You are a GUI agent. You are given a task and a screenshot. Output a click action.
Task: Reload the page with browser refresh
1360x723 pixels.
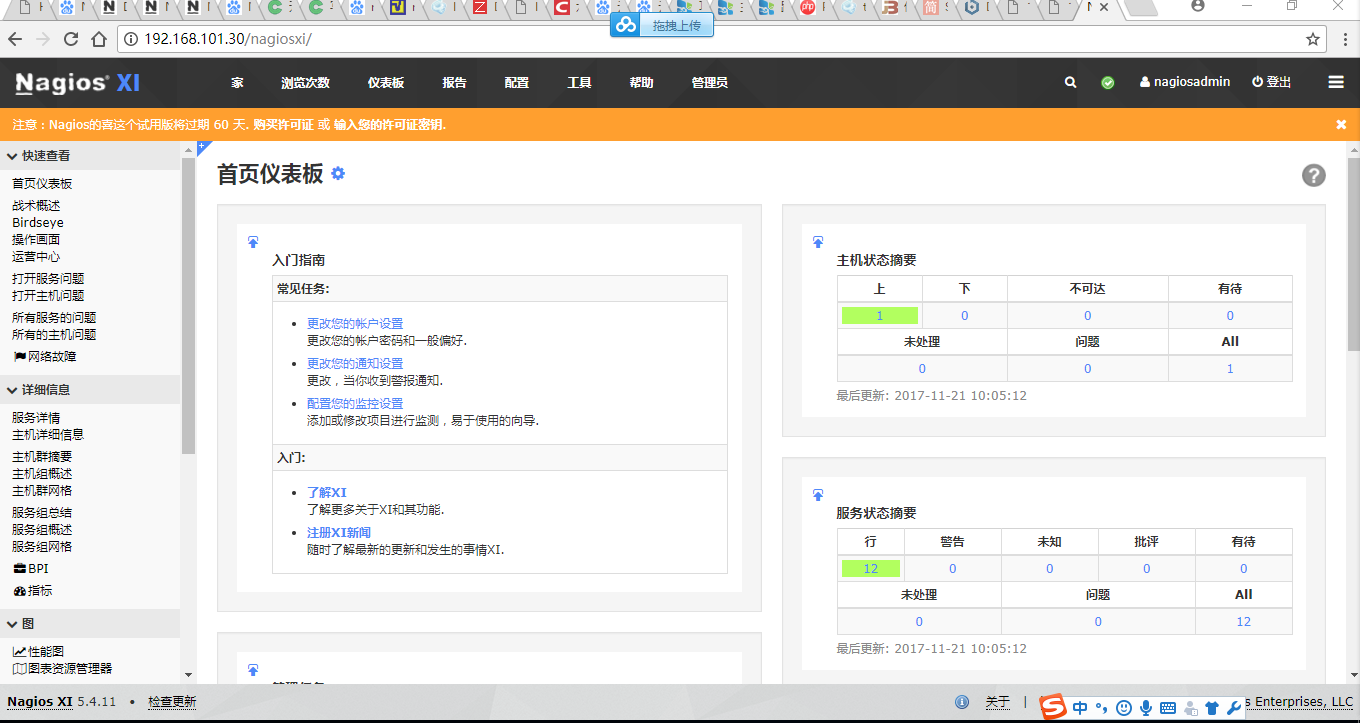(70, 39)
